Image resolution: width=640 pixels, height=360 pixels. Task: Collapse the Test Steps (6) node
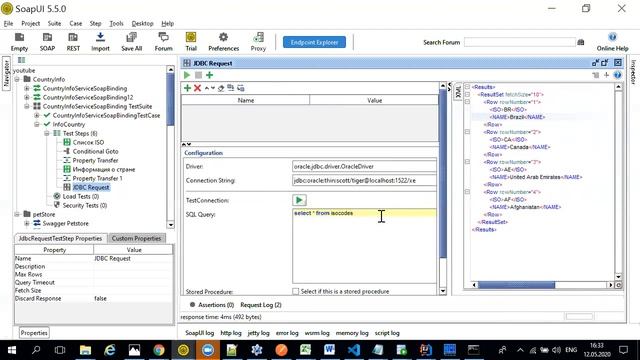coord(47,133)
